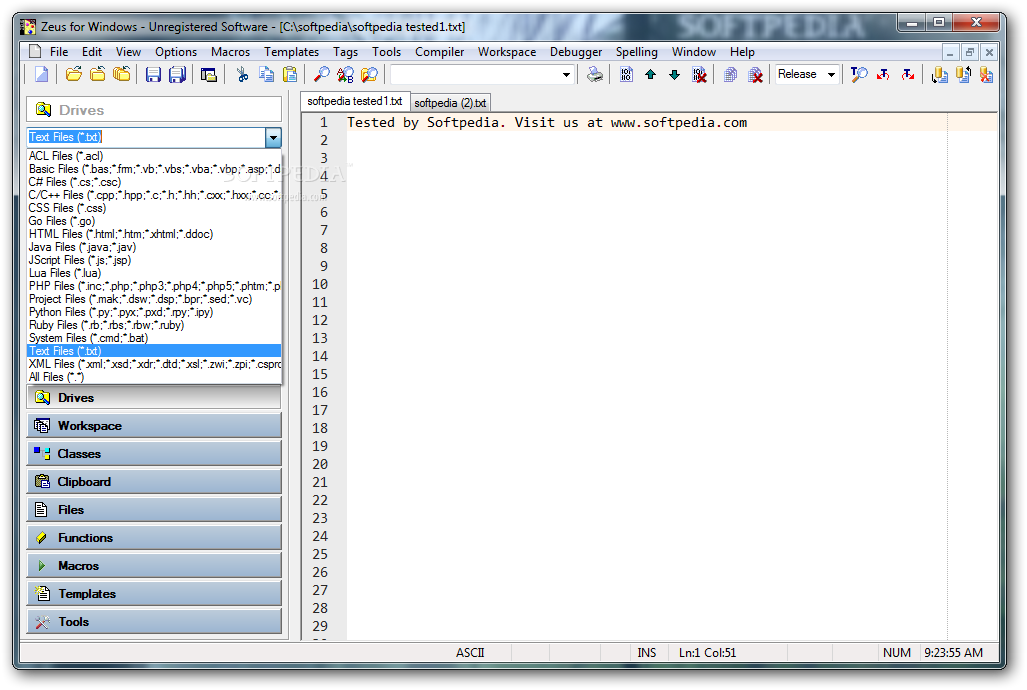1027x690 pixels.
Task: Click the INS indicator in status bar
Action: click(646, 653)
